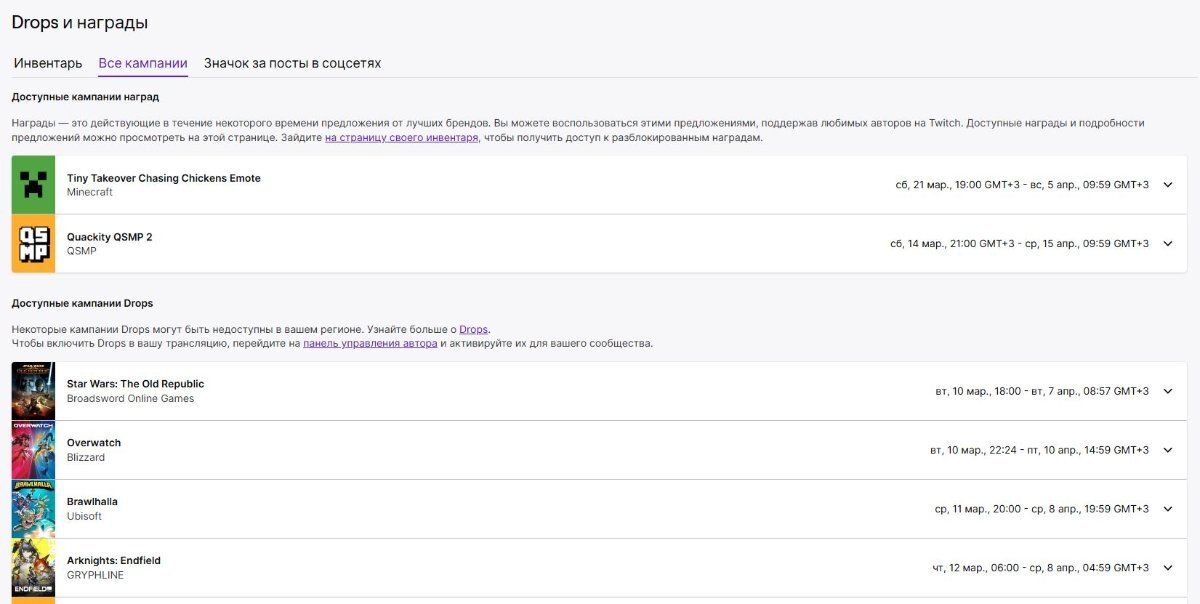Click the Arknights: Endfield cover thumbnail
This screenshot has width=1200, height=604.
(33, 568)
